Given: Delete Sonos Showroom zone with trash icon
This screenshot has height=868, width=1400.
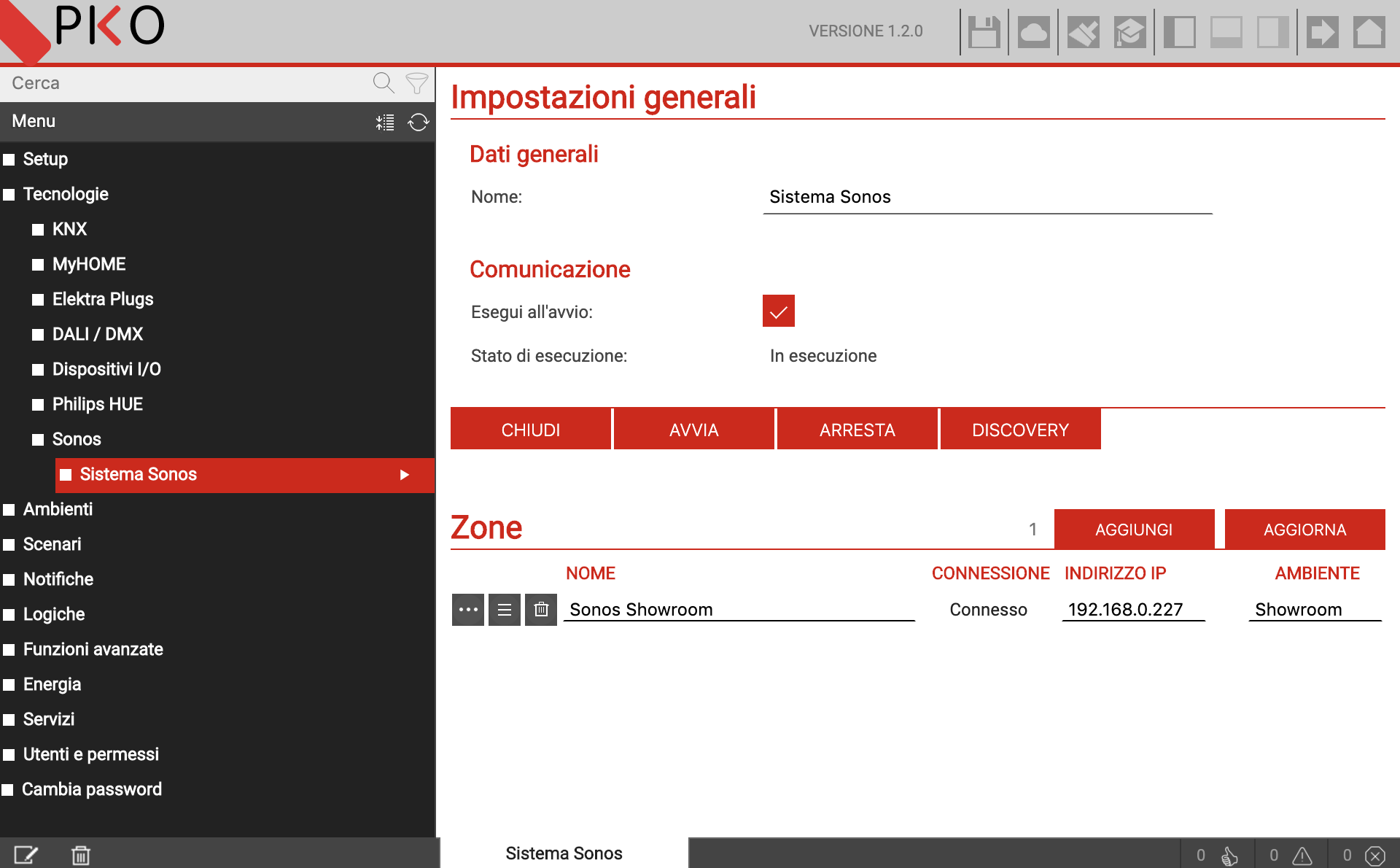Looking at the screenshot, I should click(541, 610).
